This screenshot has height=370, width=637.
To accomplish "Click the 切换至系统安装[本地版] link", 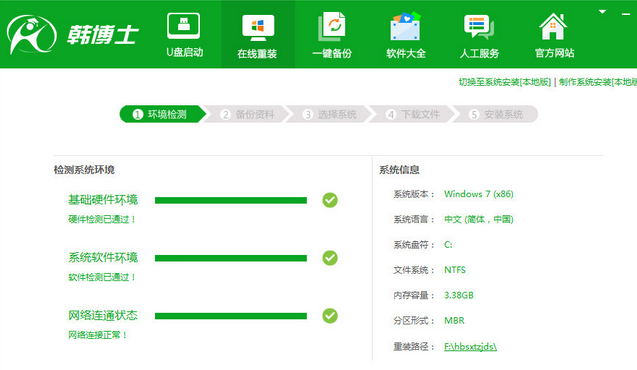I will point(505,82).
